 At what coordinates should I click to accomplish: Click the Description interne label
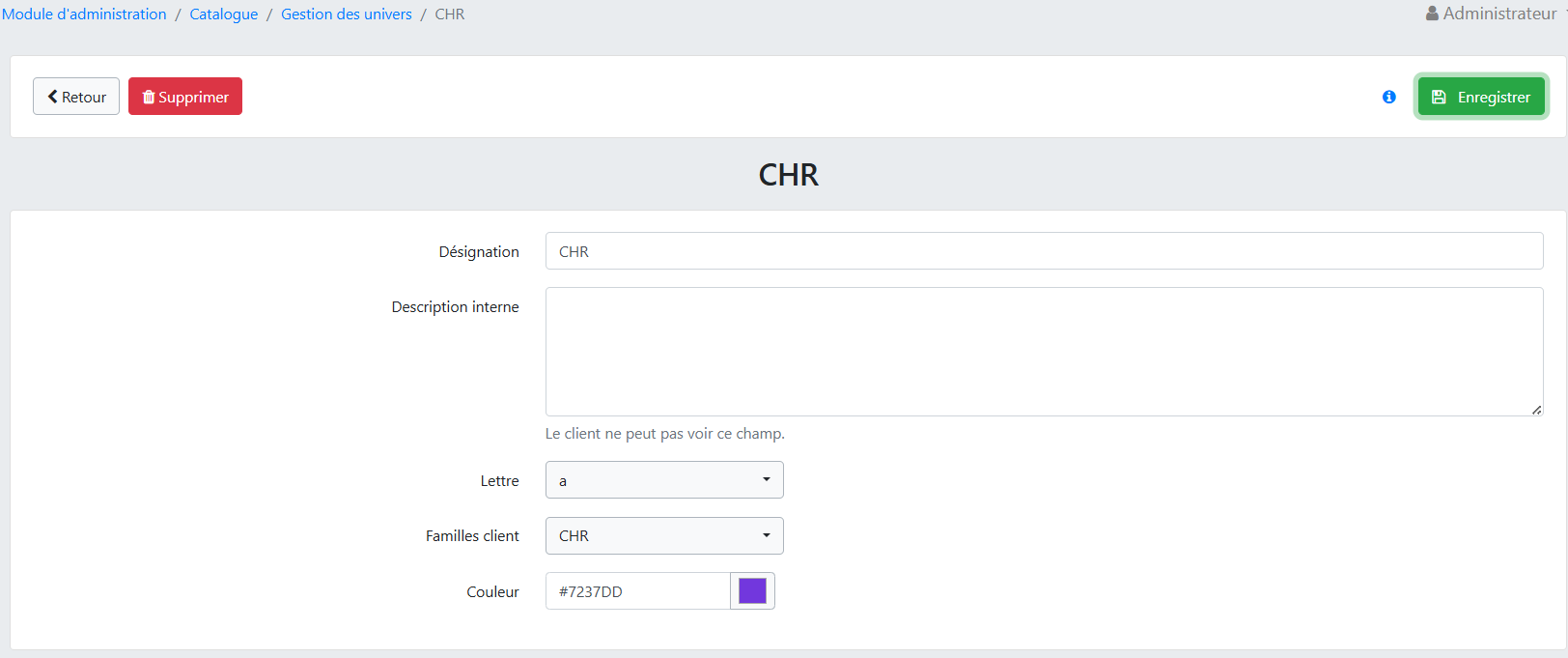coord(455,307)
